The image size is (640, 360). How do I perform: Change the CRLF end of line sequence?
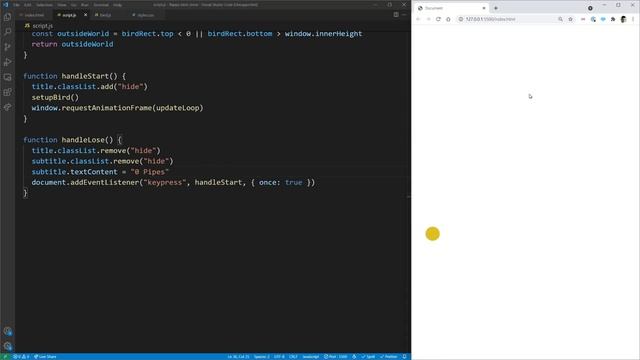(293, 356)
